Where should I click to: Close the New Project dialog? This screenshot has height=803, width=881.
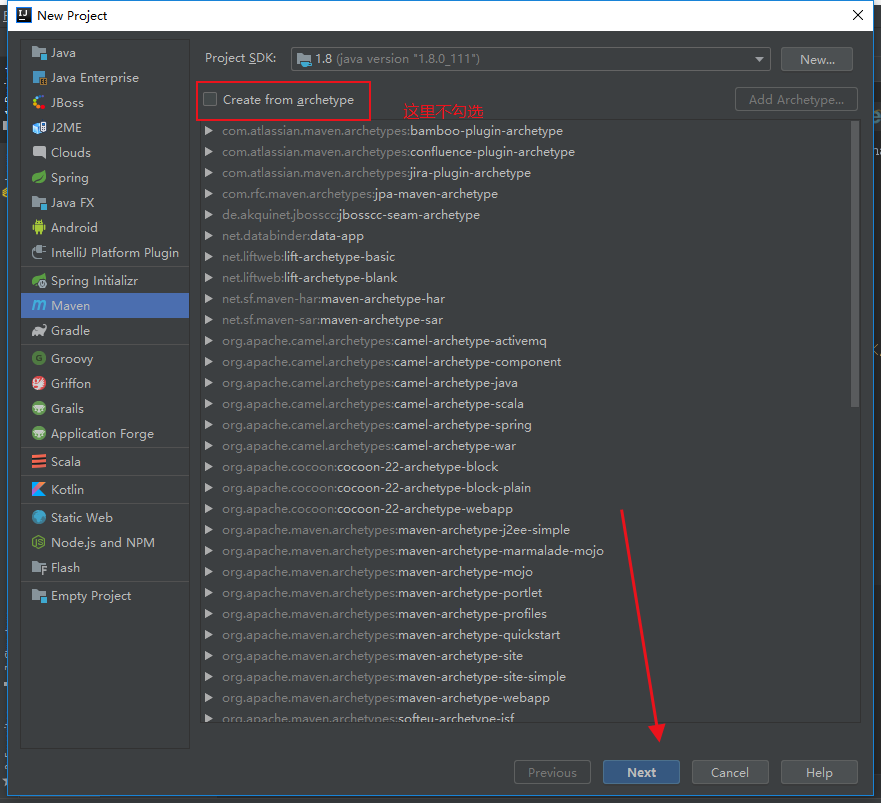[858, 15]
